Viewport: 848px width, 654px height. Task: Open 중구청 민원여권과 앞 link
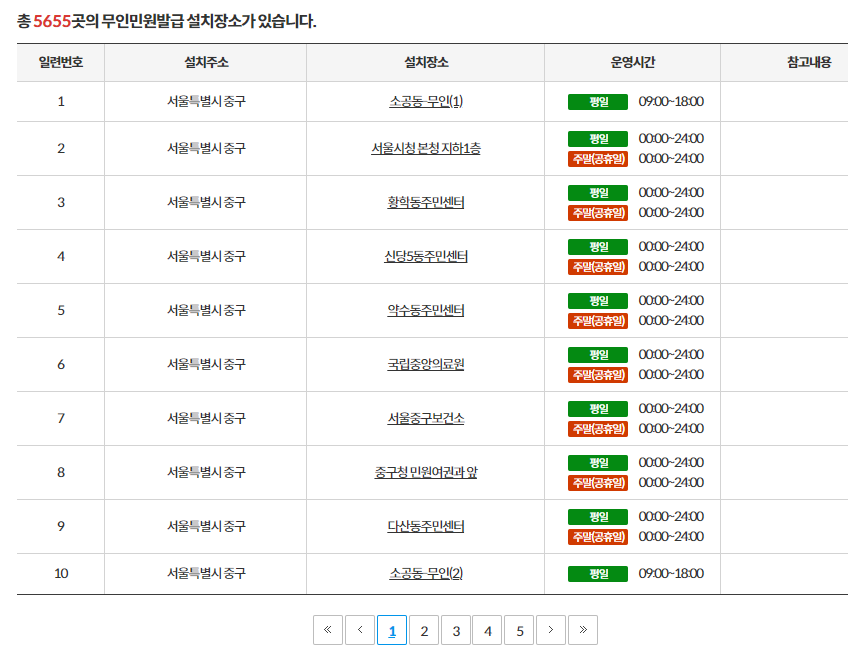426,473
